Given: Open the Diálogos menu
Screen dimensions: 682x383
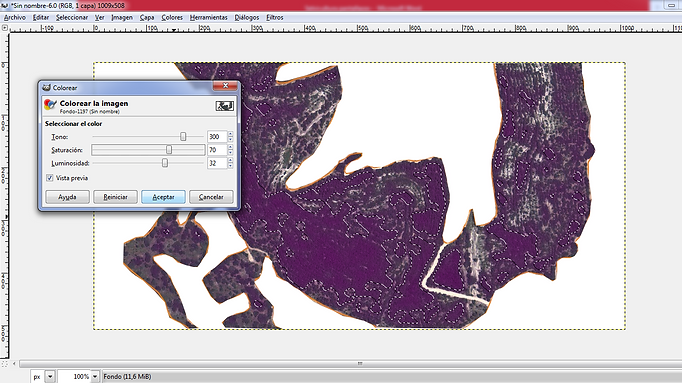Looking at the screenshot, I should [x=247, y=17].
